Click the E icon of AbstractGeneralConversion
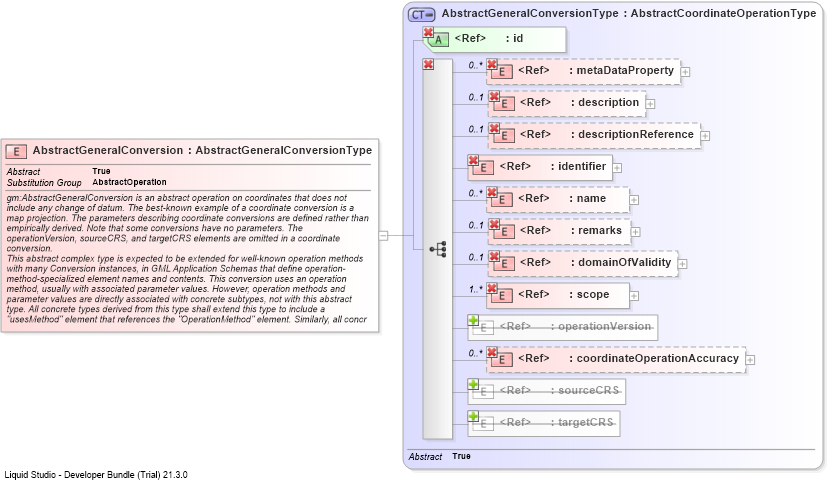This screenshot has height=480, width=827. [x=16, y=152]
